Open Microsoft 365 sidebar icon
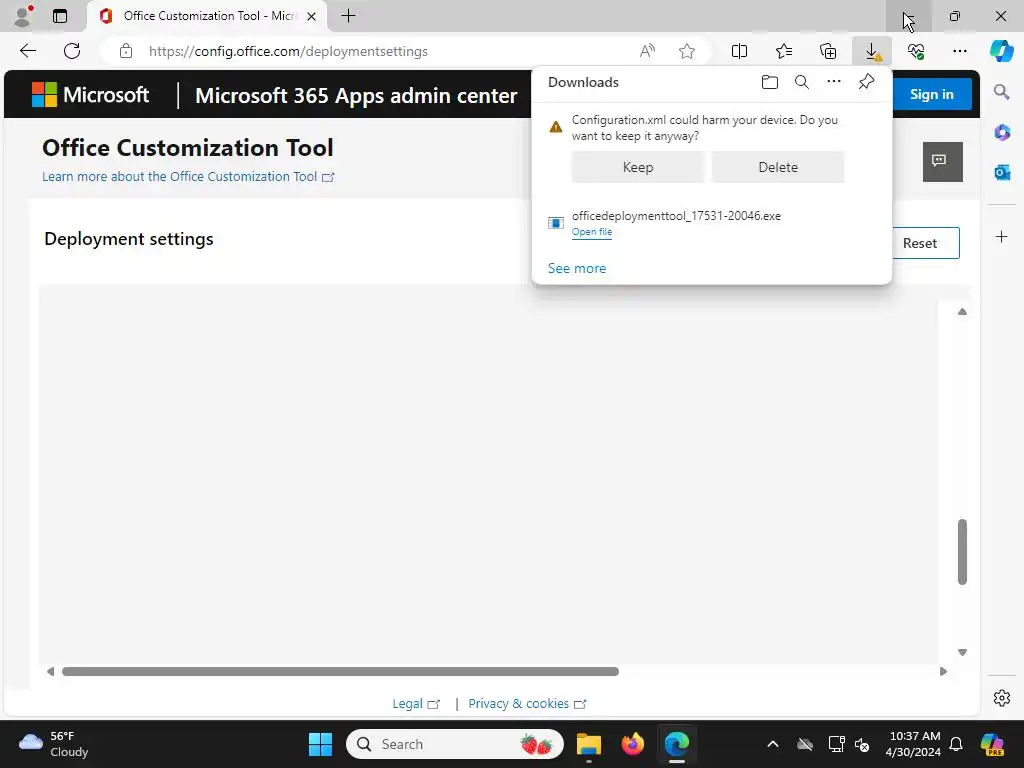Screen dimensions: 1024x768 (x=1002, y=133)
